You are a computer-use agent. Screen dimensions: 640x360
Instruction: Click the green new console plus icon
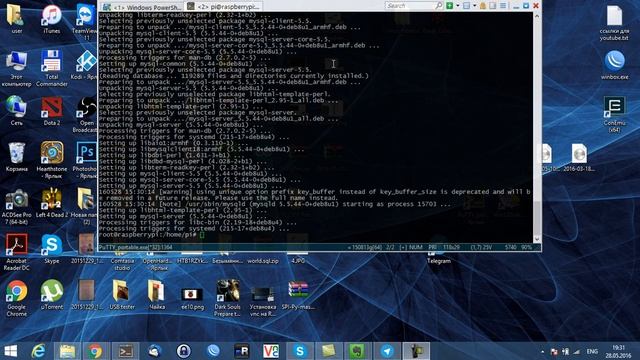tap(449, 6)
